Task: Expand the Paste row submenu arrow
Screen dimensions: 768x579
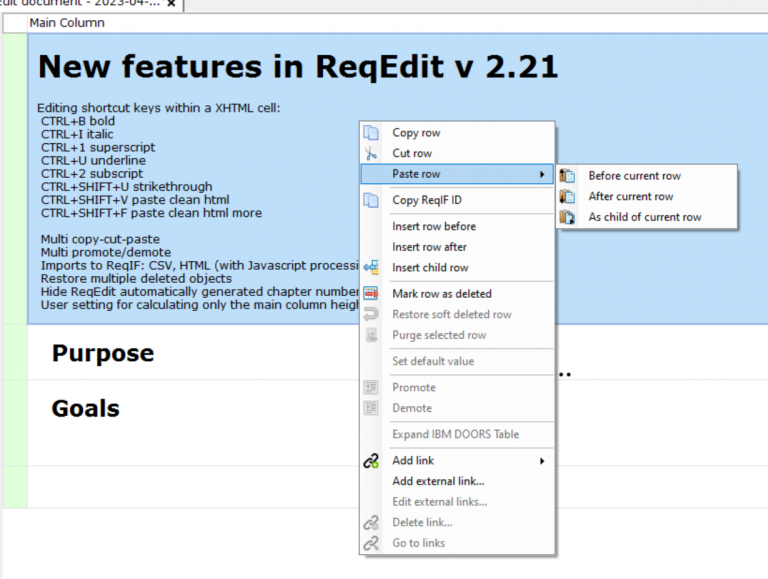Action: tap(542, 174)
